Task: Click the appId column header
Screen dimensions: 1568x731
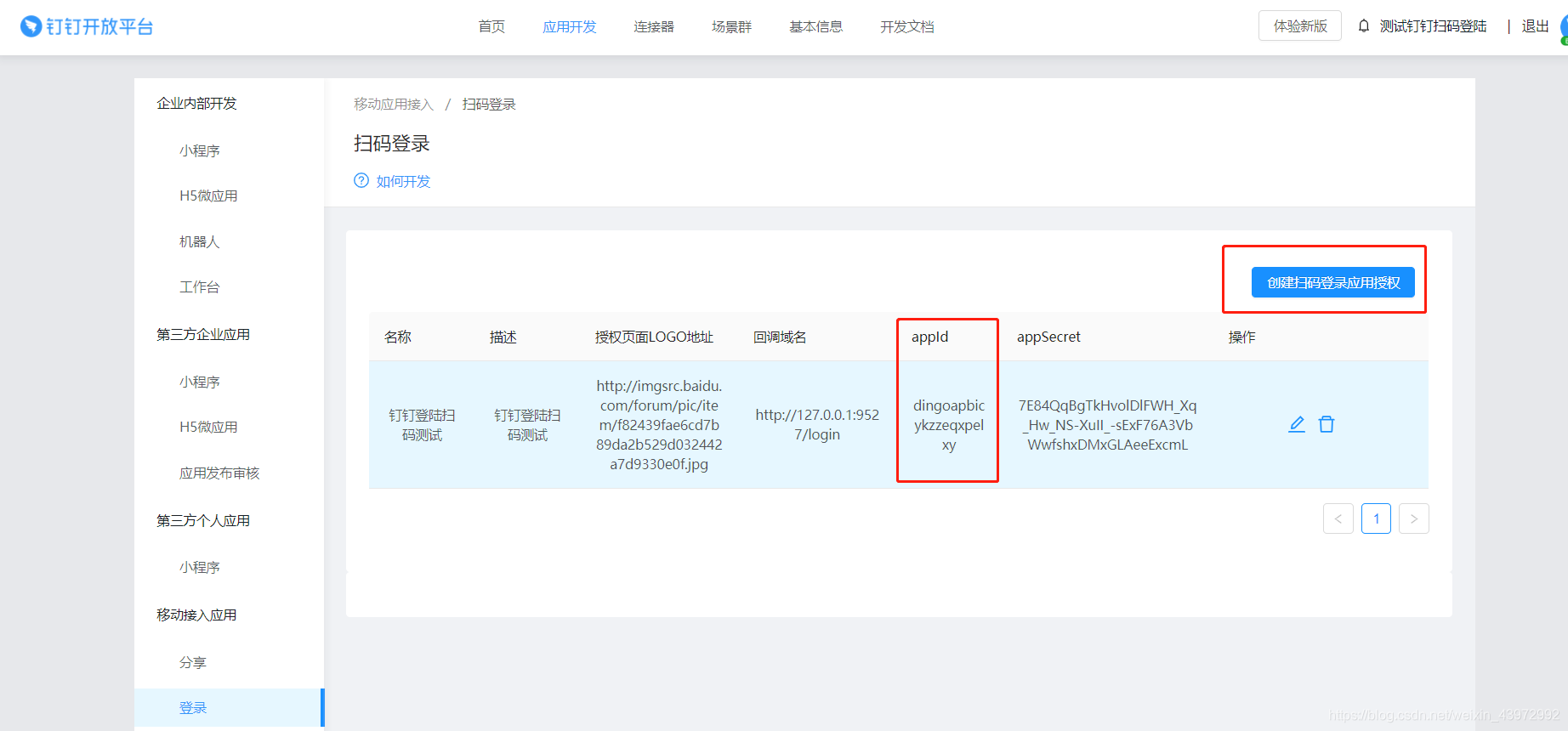Action: click(x=929, y=337)
